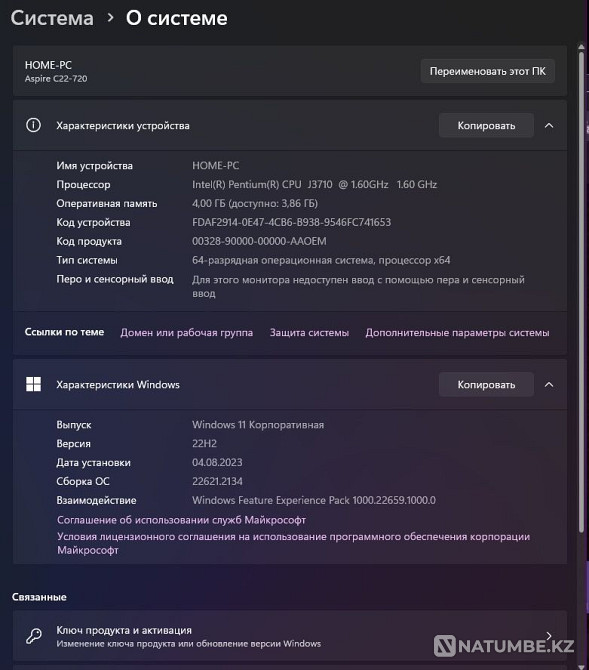This screenshot has width=589, height=670.
Task: Click Перо и сенсорный ввод label
Action: click(x=115, y=279)
